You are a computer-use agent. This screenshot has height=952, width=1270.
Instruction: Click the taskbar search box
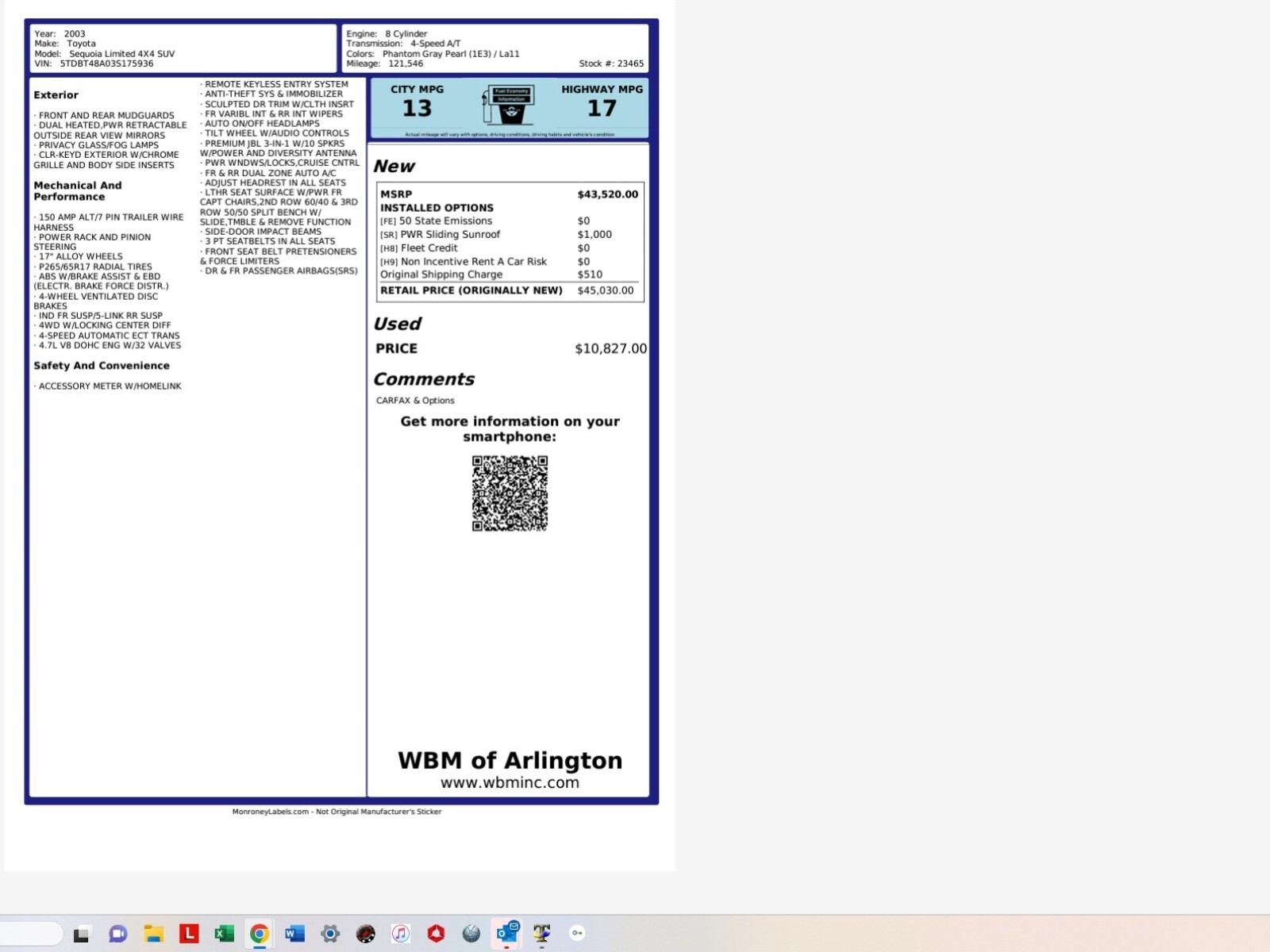pyautogui.click(x=30, y=934)
